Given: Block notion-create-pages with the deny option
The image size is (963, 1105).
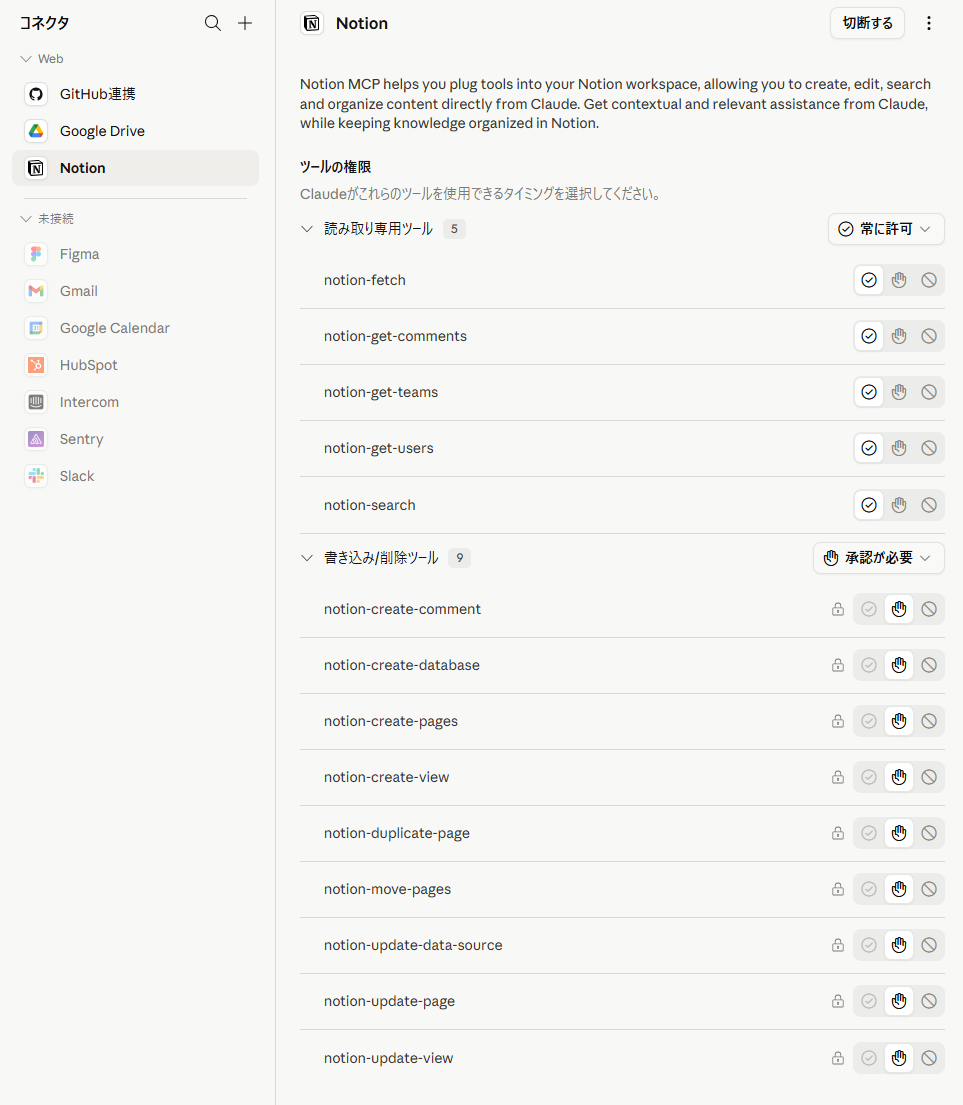Looking at the screenshot, I should point(929,721).
